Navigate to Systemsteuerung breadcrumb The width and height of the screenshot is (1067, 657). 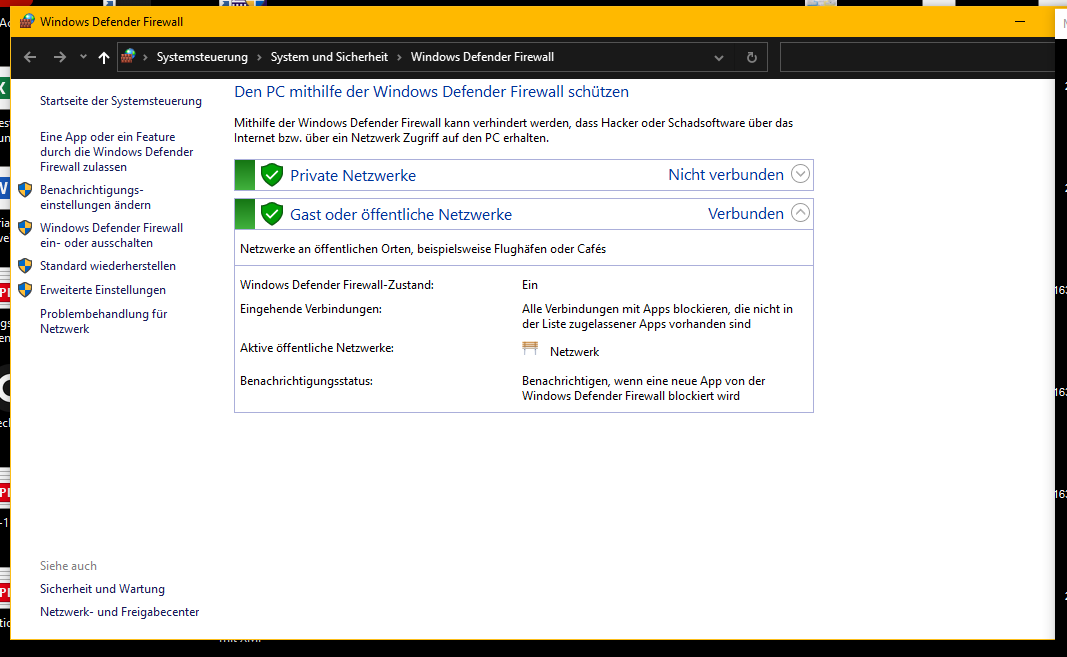tap(202, 57)
